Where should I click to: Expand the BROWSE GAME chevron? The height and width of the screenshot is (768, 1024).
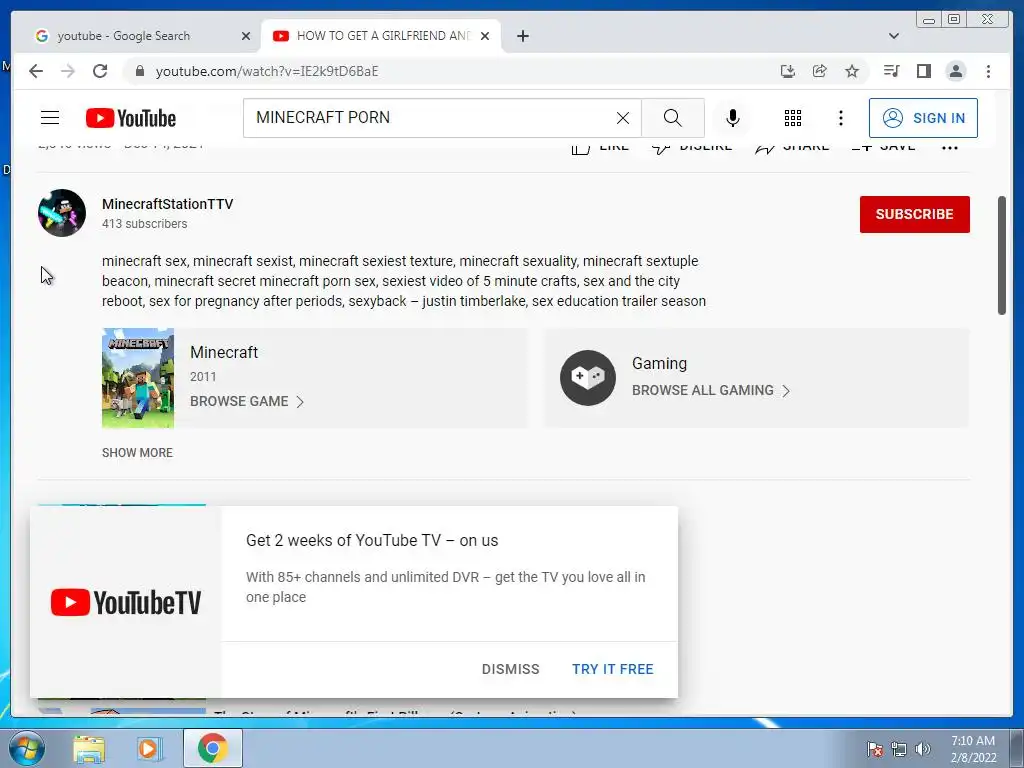pos(300,402)
